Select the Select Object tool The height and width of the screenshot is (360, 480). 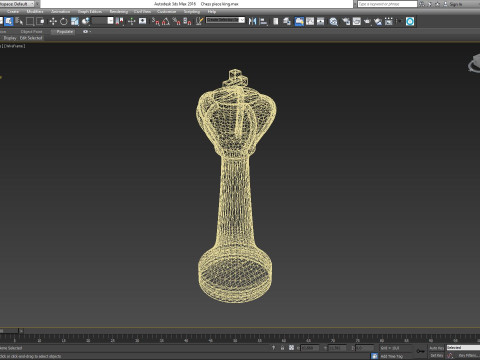click(x=8, y=21)
